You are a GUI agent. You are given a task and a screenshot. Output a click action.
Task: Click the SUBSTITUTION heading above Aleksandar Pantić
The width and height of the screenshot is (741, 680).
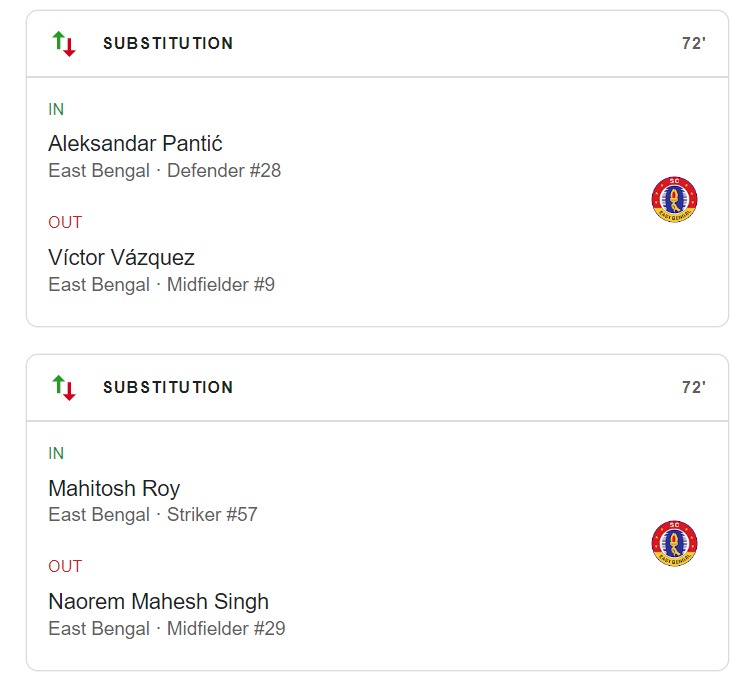tap(168, 44)
